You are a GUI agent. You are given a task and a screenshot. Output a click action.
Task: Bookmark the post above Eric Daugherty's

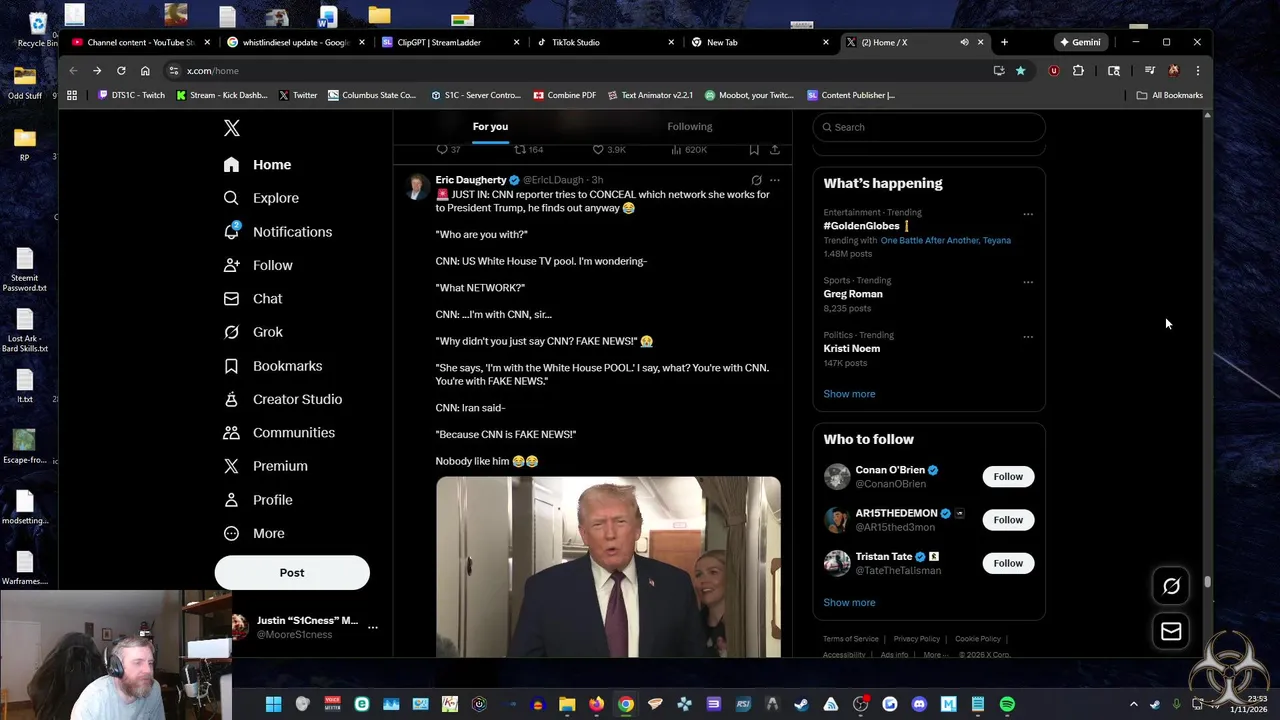pyautogui.click(x=754, y=149)
